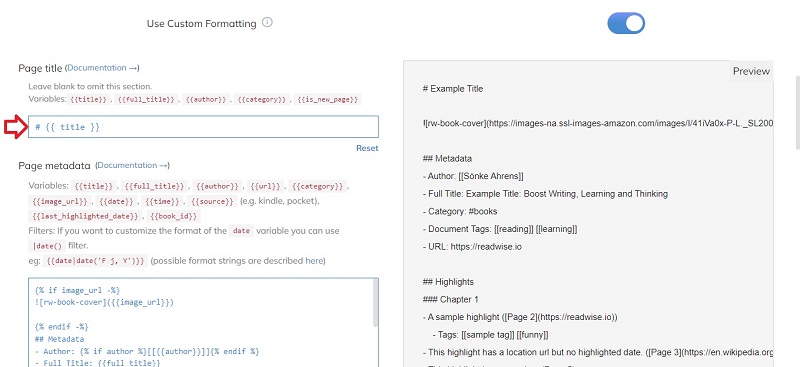Toggle the Use Custom Formatting switch off
Viewport: 800px width, 367px height.
[626, 23]
